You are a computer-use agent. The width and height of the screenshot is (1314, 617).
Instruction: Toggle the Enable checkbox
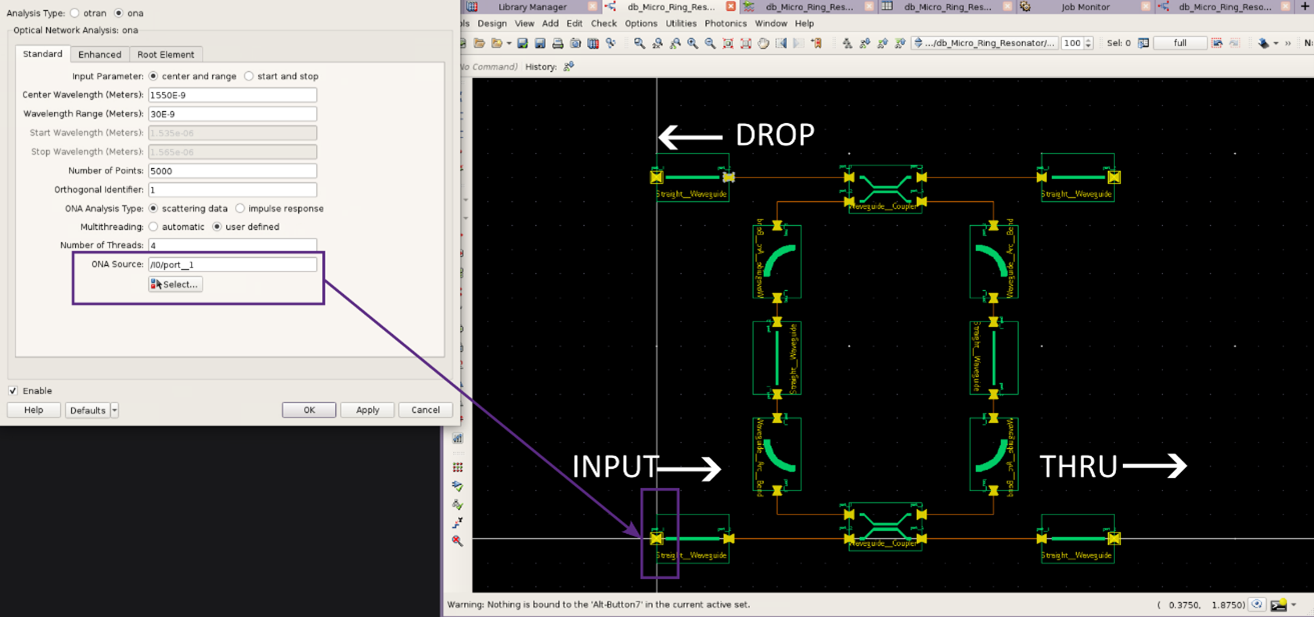[13, 391]
